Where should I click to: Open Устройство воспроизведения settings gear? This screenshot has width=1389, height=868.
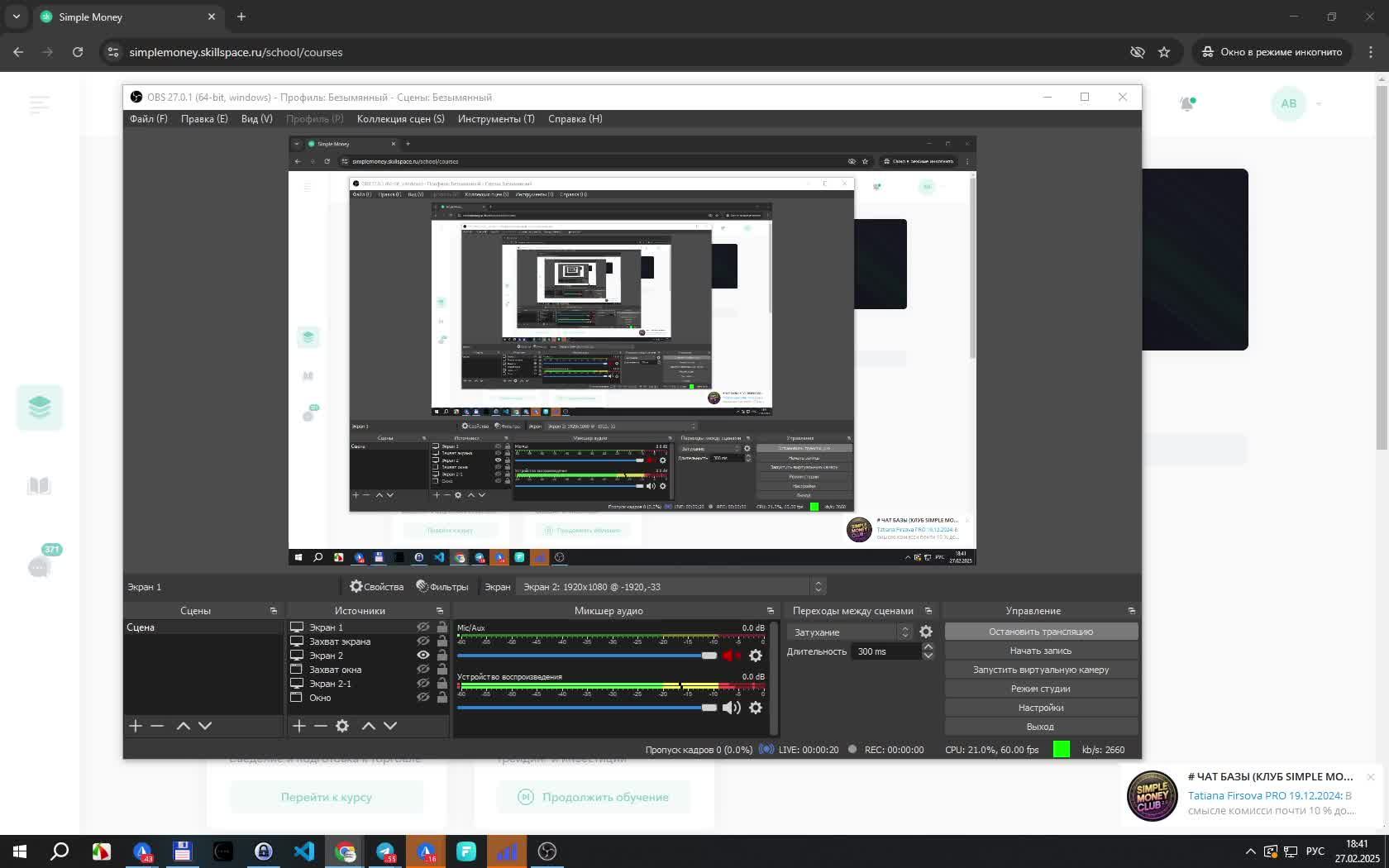756,708
